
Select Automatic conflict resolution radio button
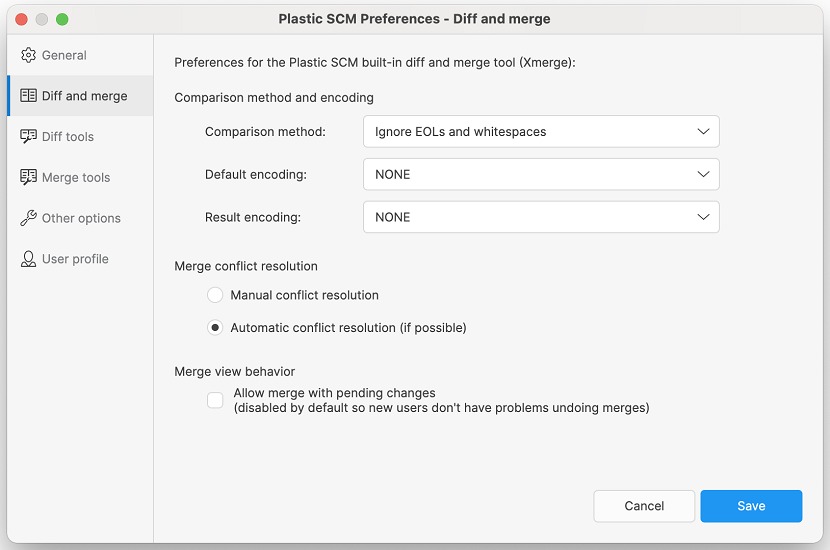coord(215,328)
